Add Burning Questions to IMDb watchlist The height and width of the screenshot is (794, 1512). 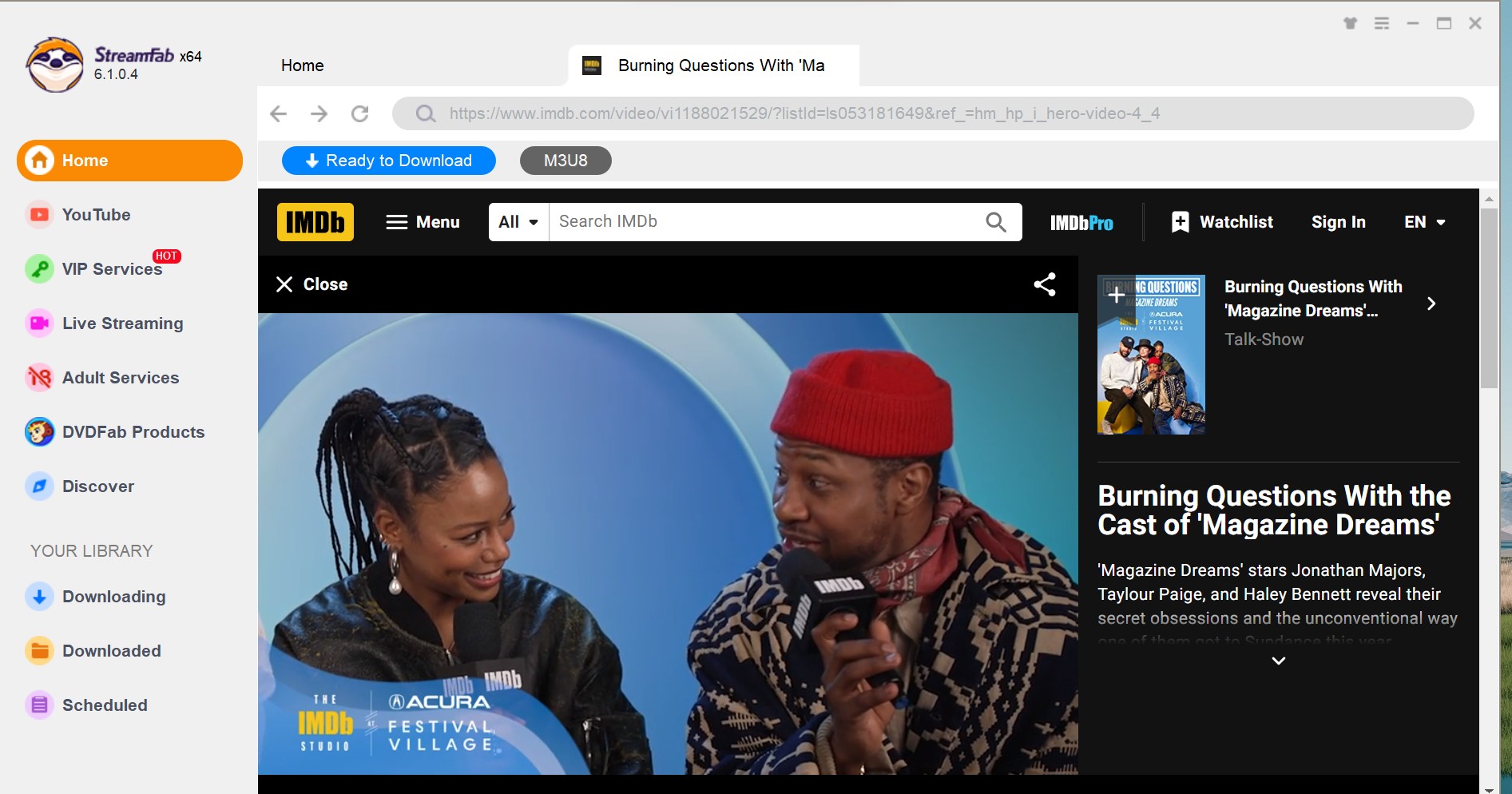[x=1115, y=294]
